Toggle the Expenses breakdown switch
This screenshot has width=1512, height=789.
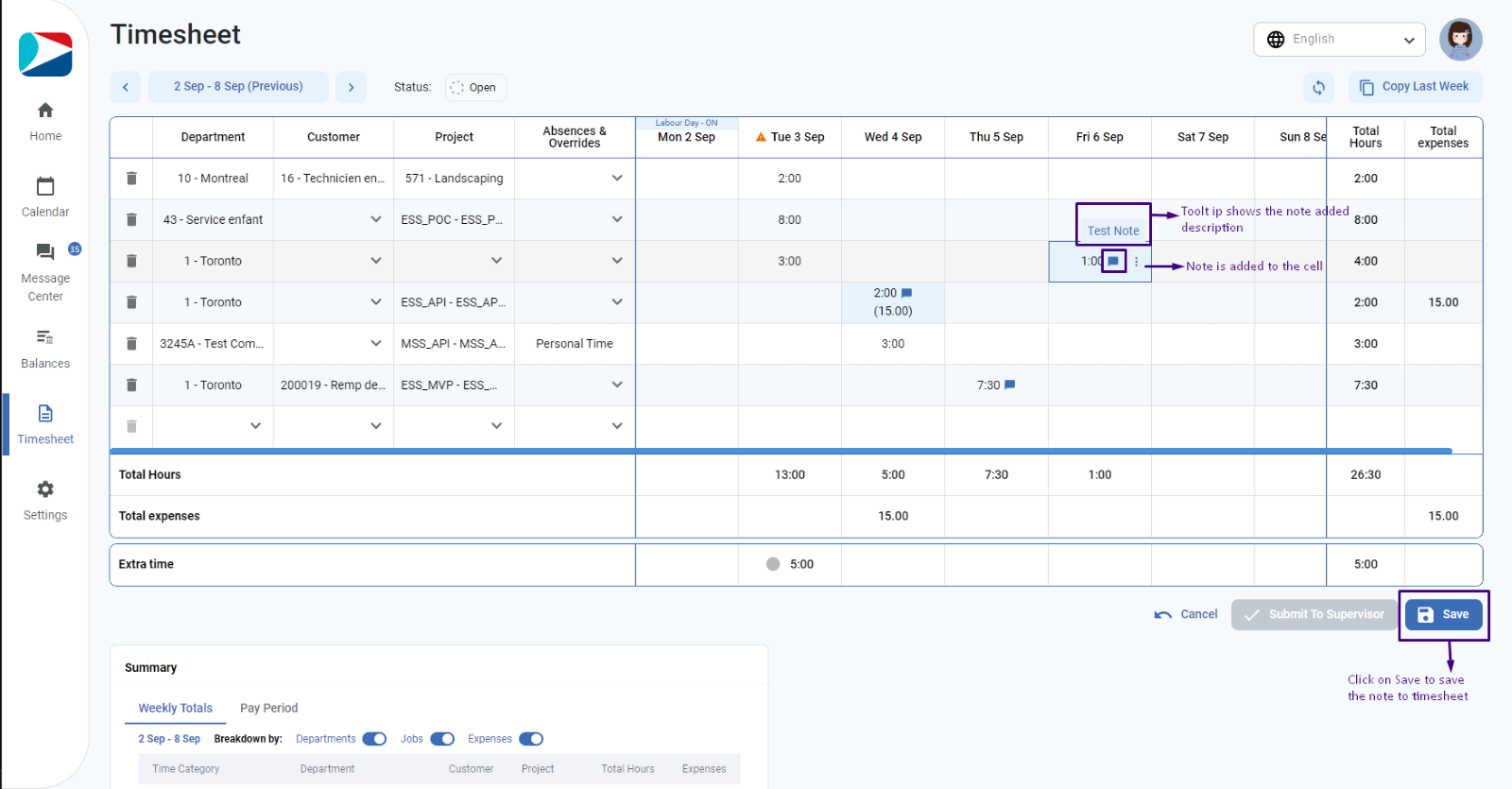[x=531, y=739]
